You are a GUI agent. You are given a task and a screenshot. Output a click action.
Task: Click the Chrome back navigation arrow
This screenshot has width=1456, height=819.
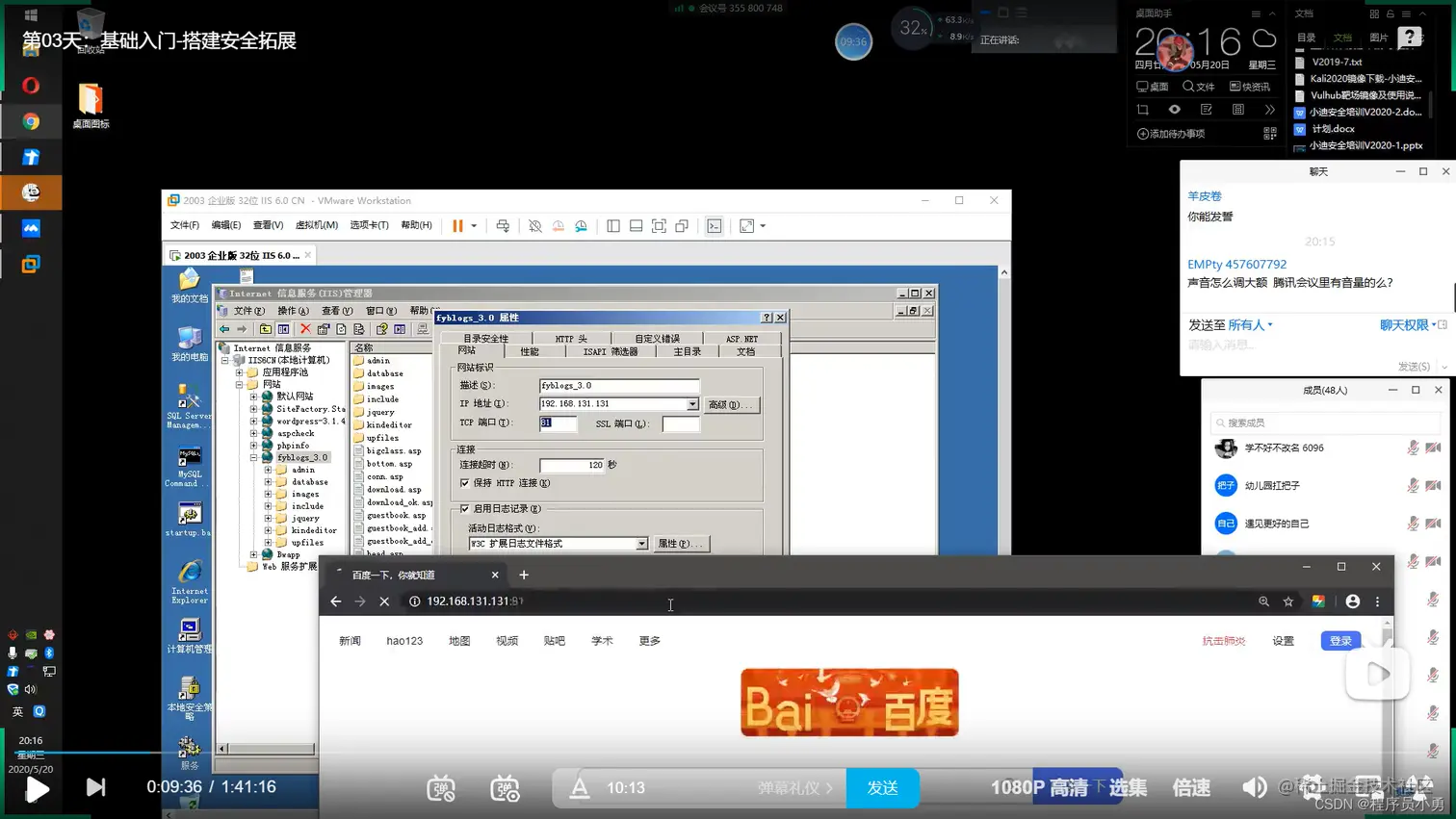coord(335,601)
